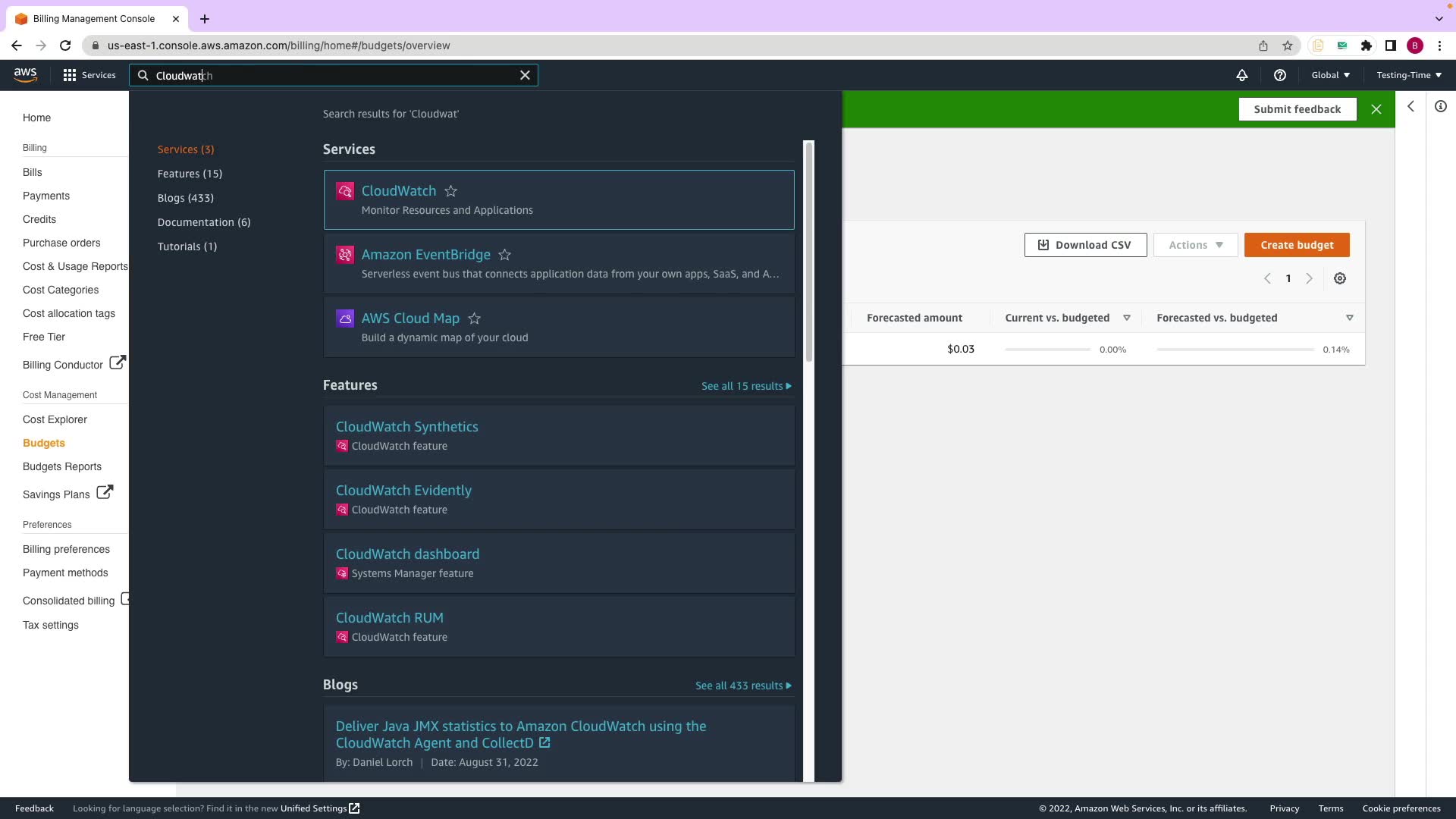Favorite CloudWatch with its star

tap(450, 191)
